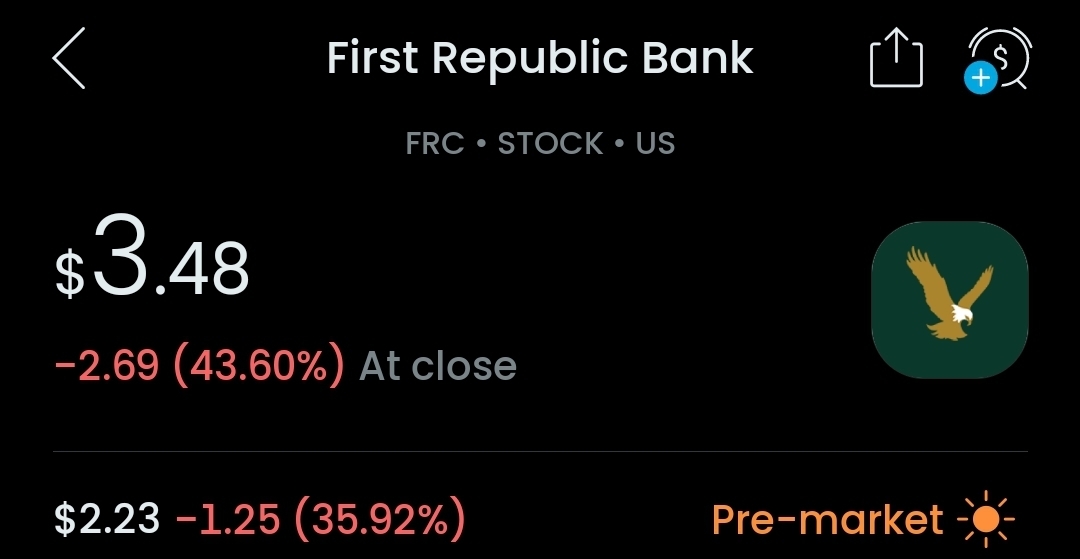The image size is (1080, 559).
Task: Tap the orange sun icon
Action: [985, 520]
